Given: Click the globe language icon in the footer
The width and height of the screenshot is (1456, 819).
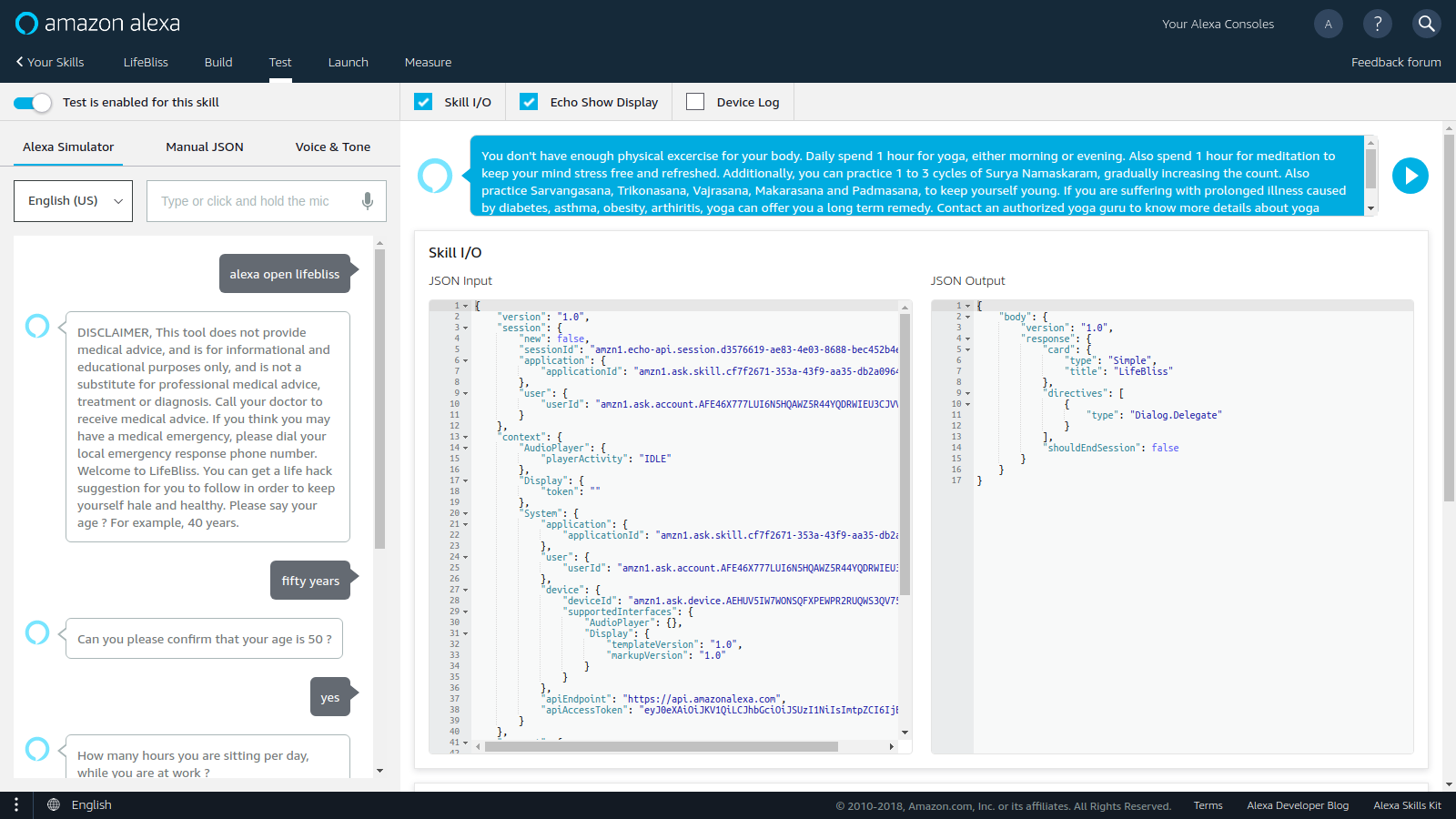Looking at the screenshot, I should (54, 804).
